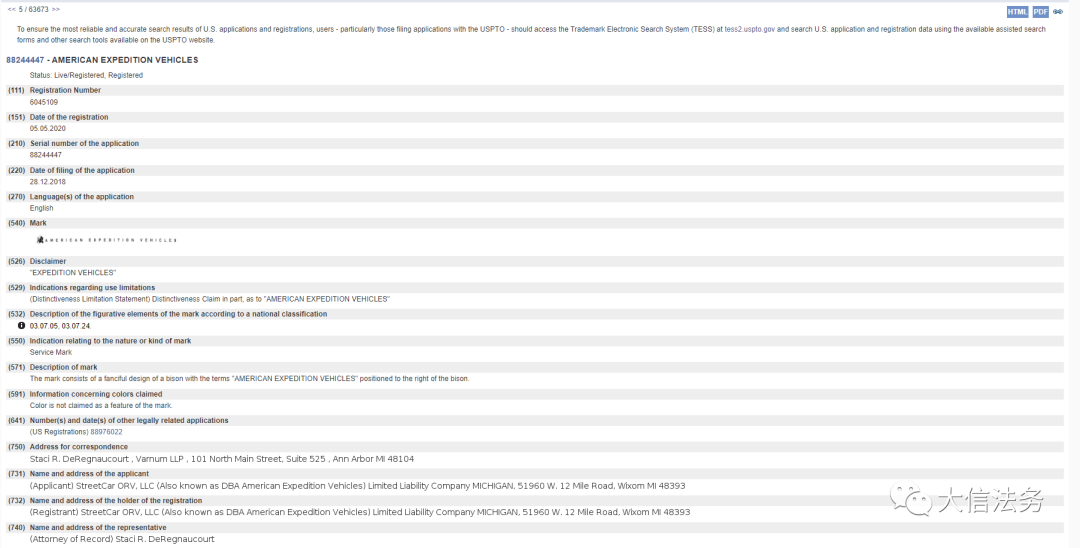Click Date of filing of the application label
This screenshot has height=548, width=1080.
pos(82,170)
